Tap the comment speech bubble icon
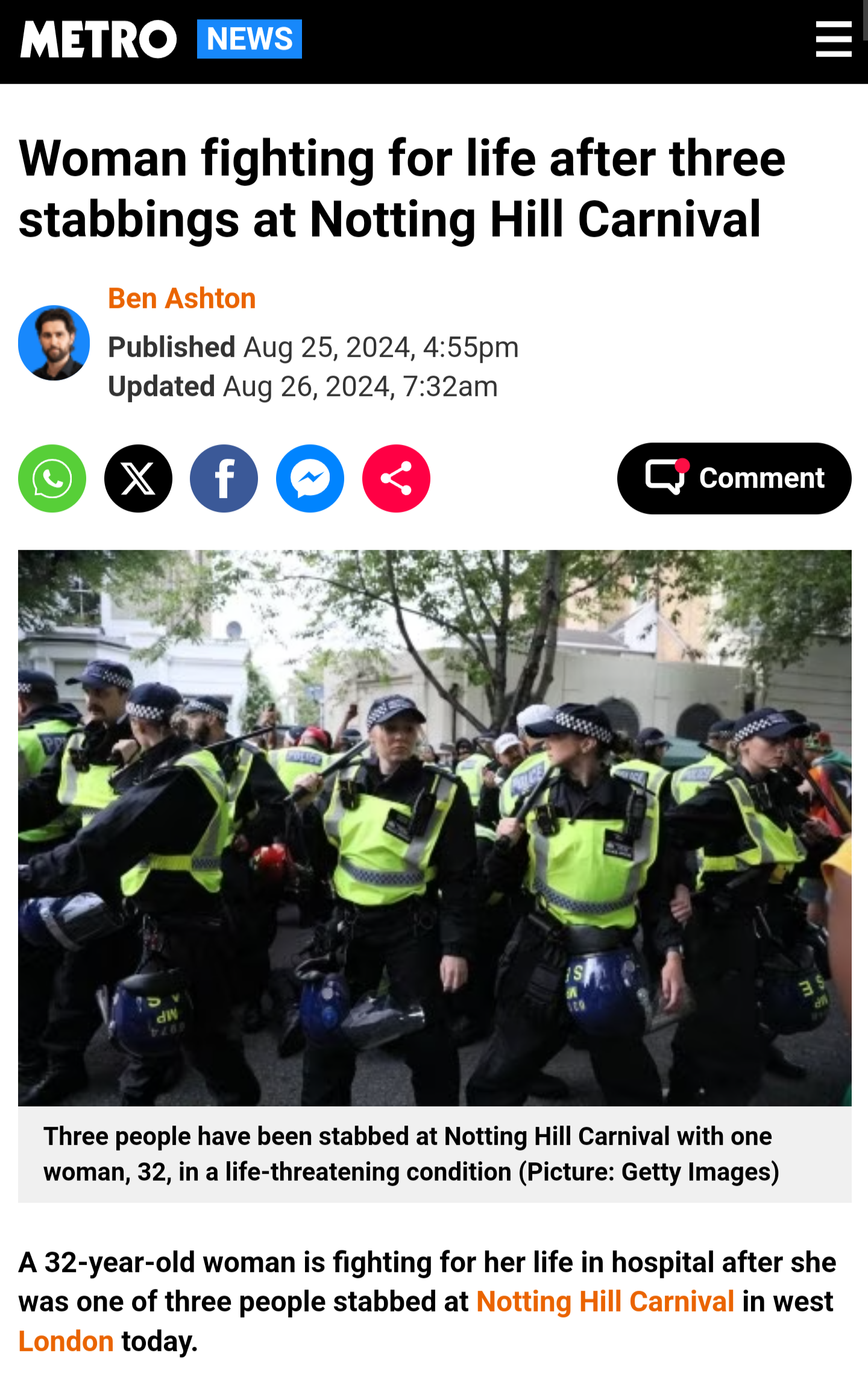Image resolution: width=868 pixels, height=1380 pixels. coord(666,477)
